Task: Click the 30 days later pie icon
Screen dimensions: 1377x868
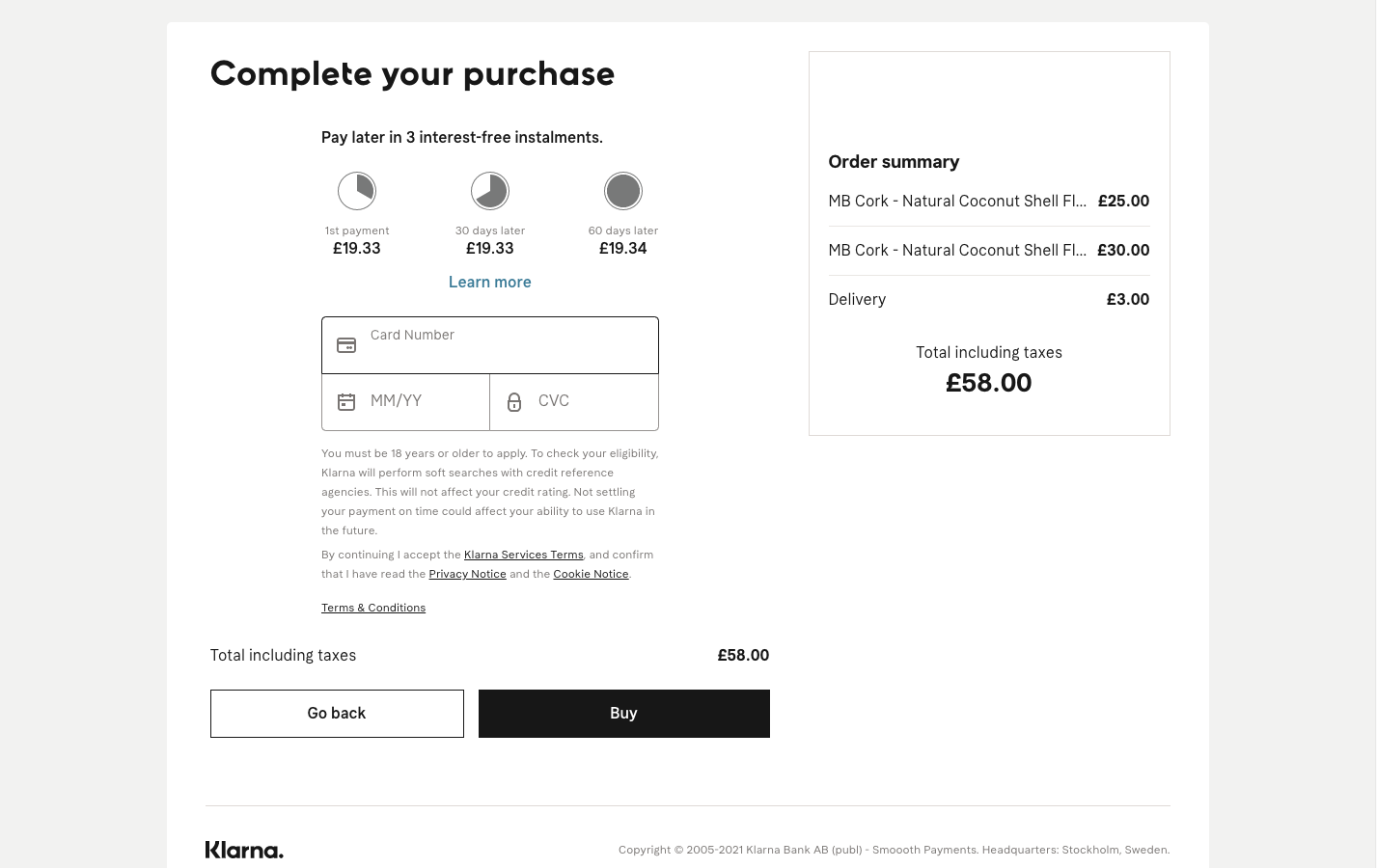Action: (x=490, y=191)
